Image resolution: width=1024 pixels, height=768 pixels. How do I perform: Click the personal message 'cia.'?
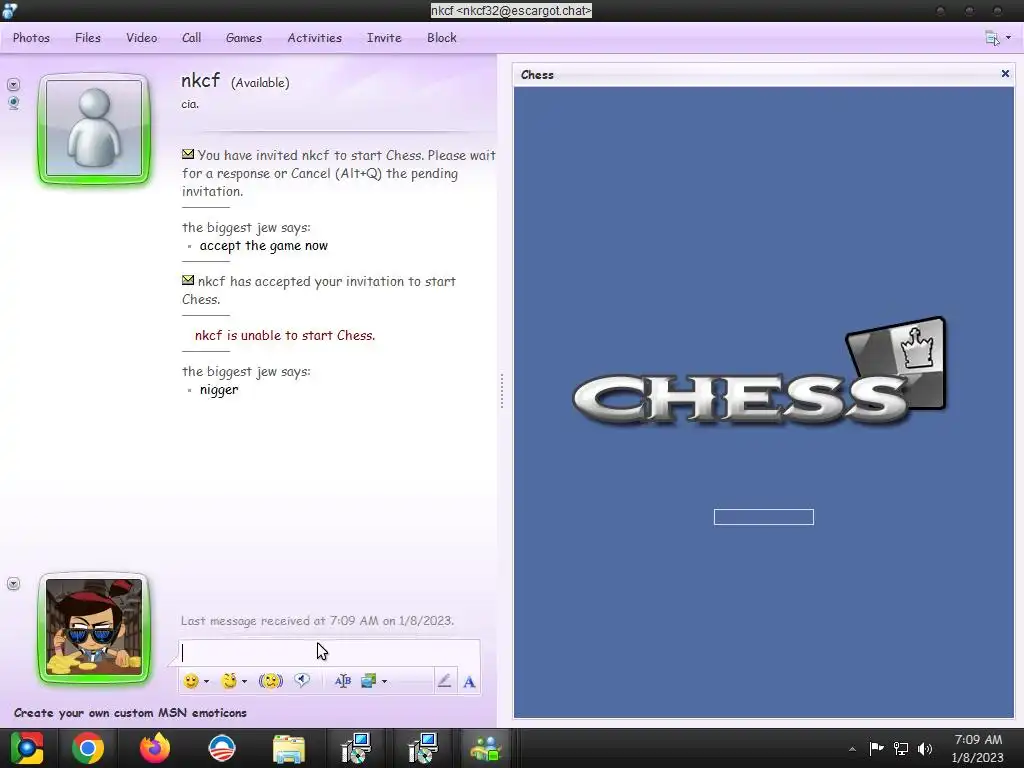click(x=190, y=104)
